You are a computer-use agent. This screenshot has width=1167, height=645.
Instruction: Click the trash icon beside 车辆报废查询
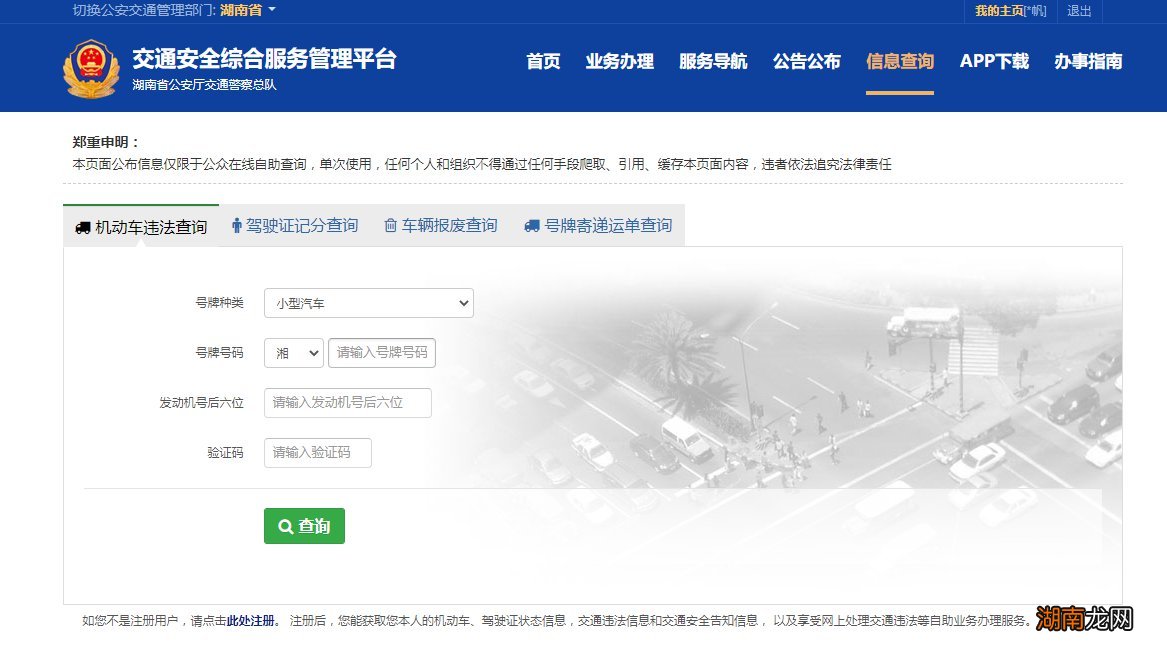click(x=390, y=225)
